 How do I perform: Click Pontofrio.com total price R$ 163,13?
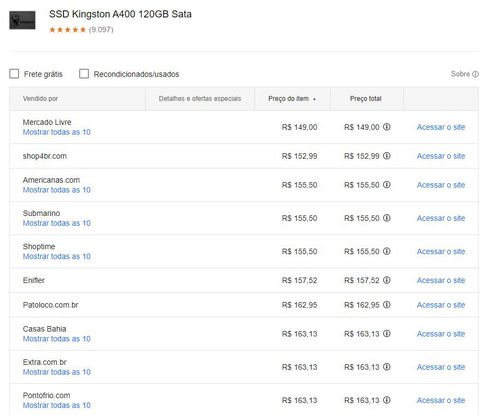point(362,400)
